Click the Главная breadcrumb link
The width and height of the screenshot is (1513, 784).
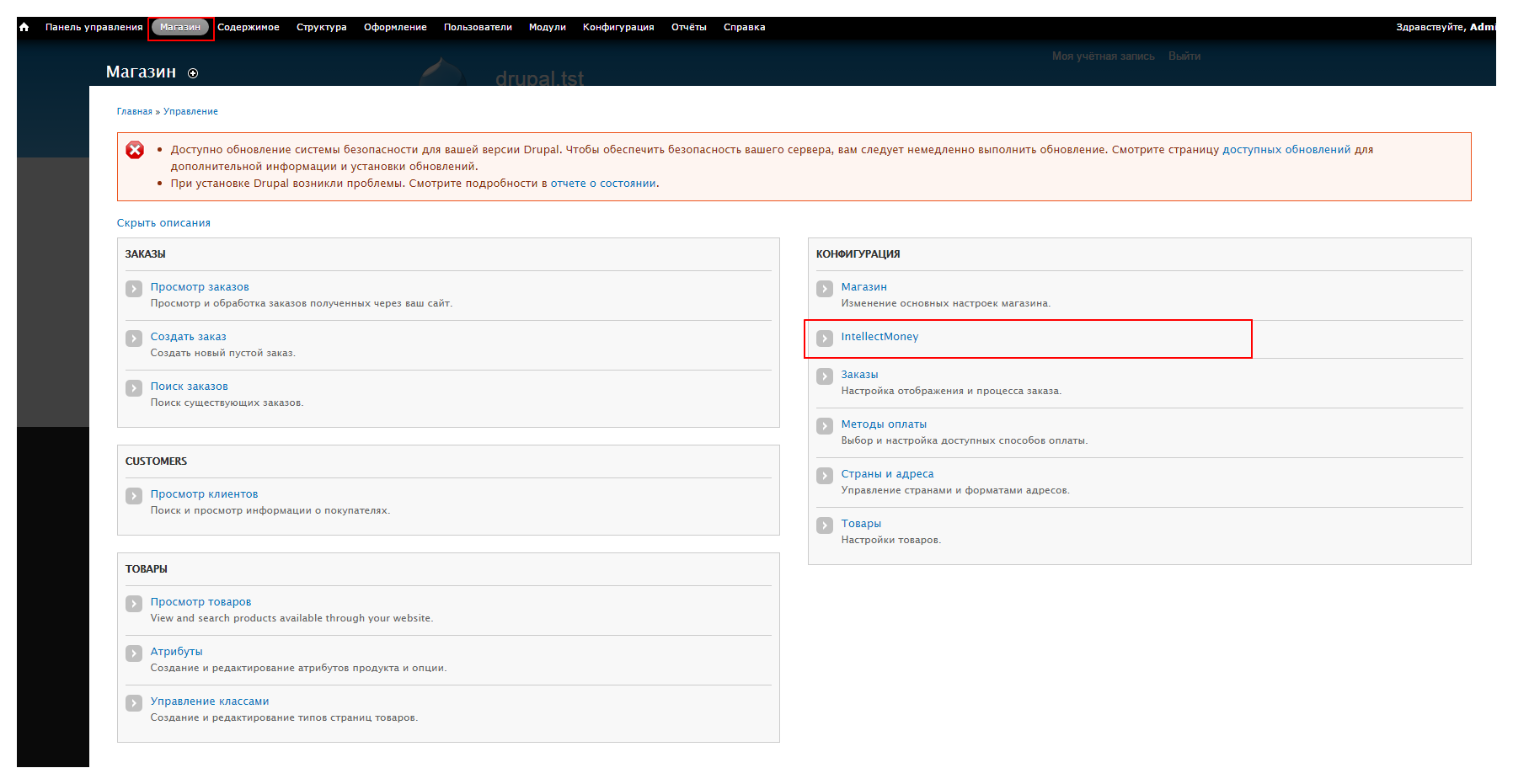[135, 111]
